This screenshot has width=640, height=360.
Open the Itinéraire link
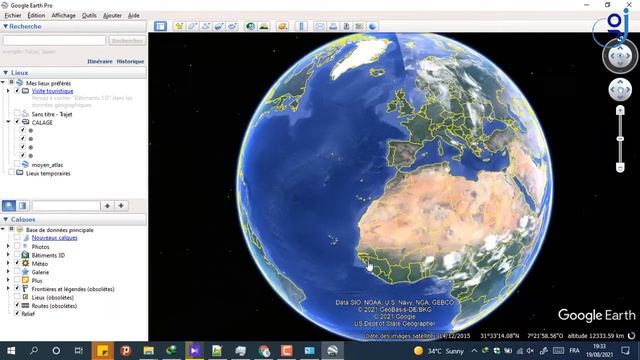tap(100, 61)
